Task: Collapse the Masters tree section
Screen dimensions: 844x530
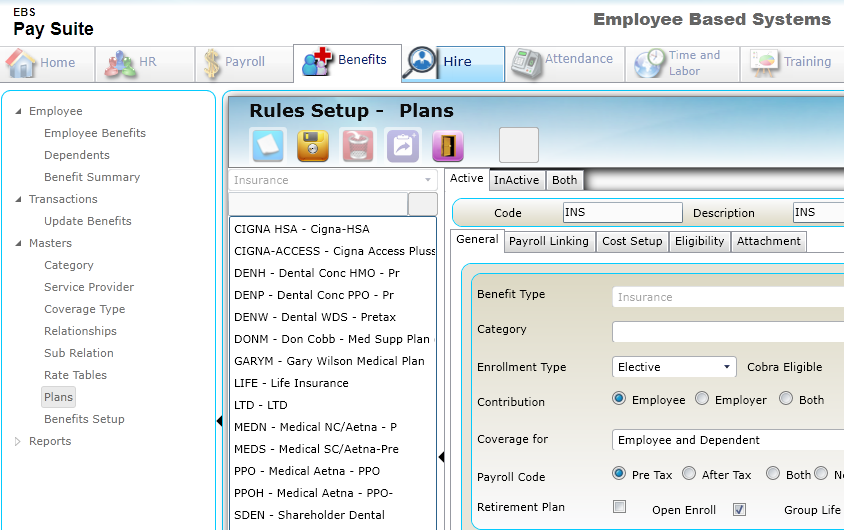Action: click(x=18, y=243)
